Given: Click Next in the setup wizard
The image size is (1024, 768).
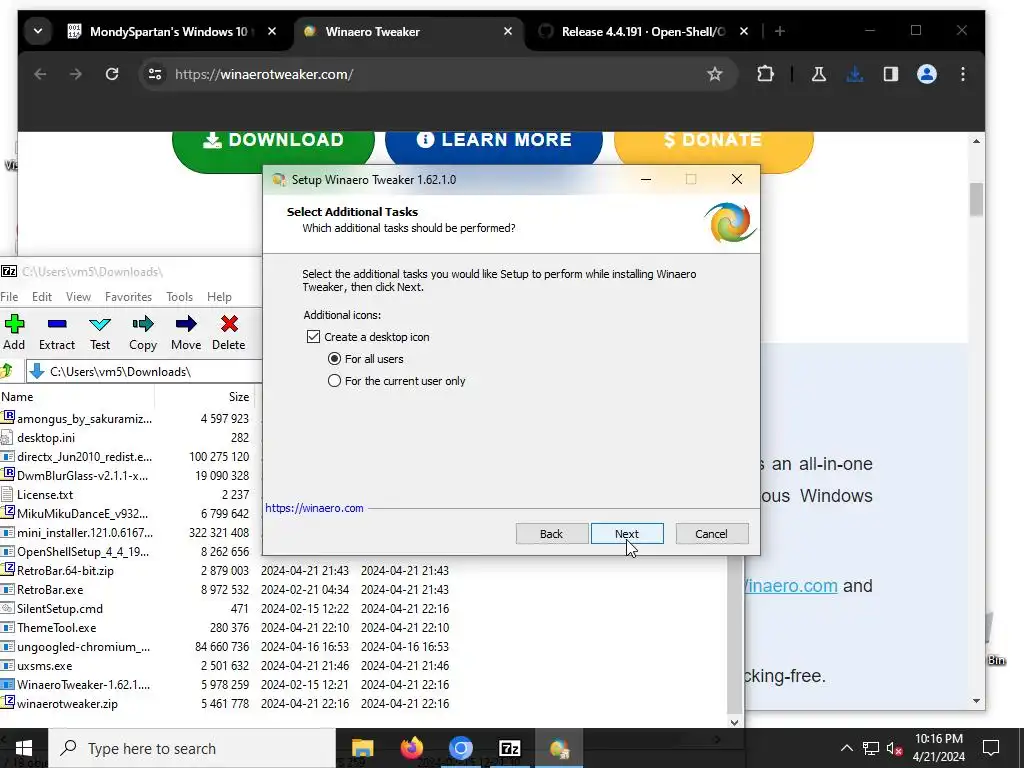Looking at the screenshot, I should [627, 534].
